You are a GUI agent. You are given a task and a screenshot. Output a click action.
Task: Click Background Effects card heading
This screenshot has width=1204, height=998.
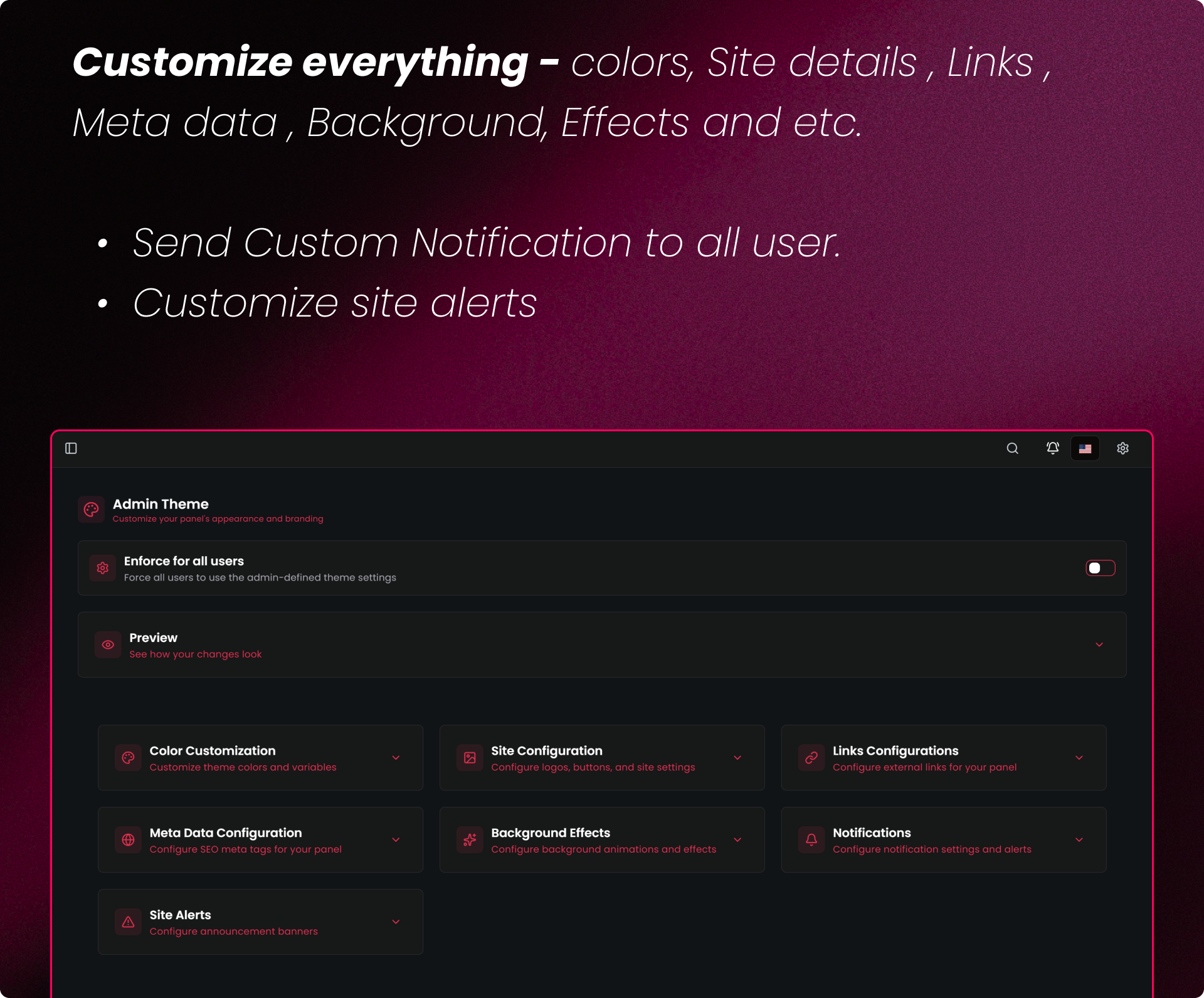550,833
